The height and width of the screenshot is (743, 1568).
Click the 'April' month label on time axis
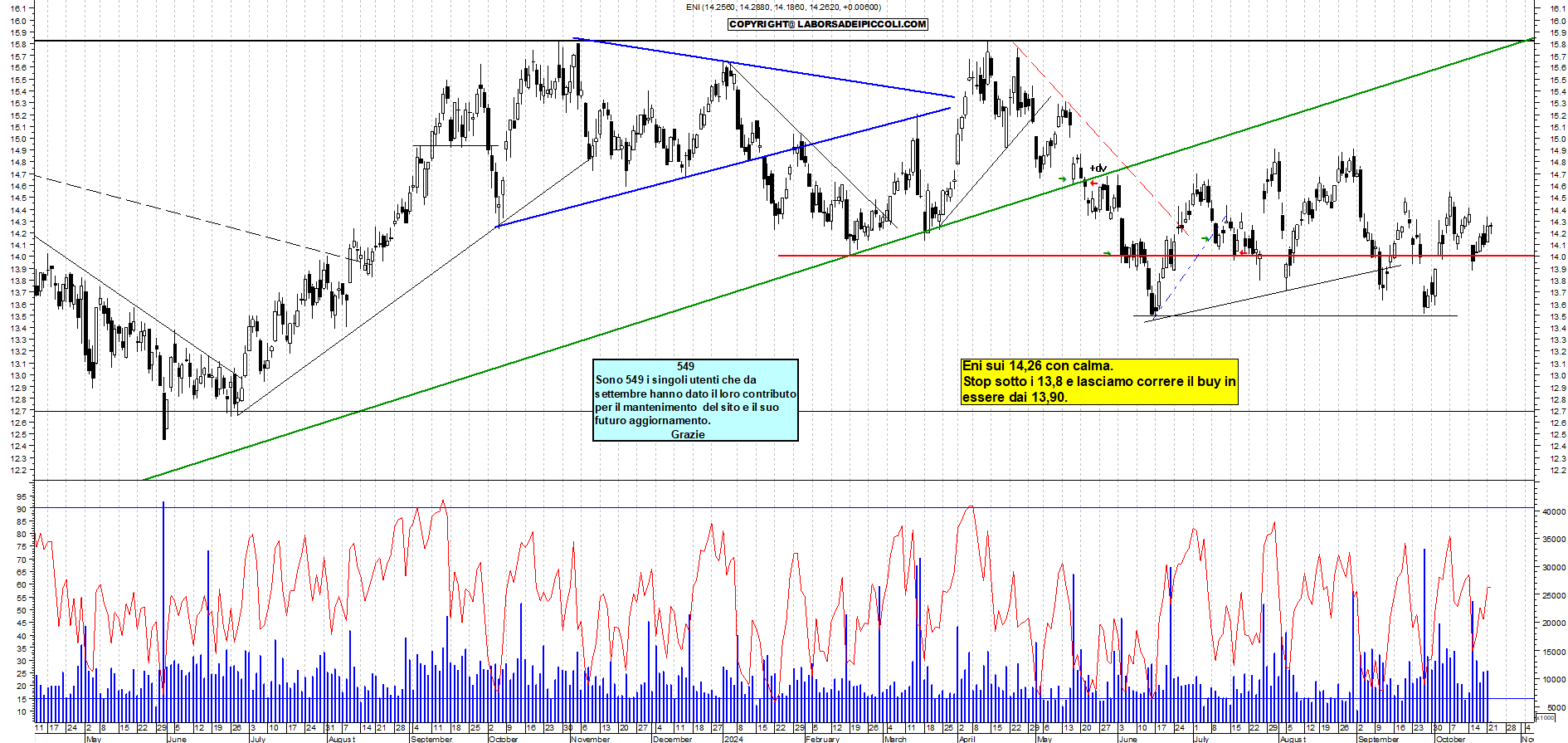point(967,739)
